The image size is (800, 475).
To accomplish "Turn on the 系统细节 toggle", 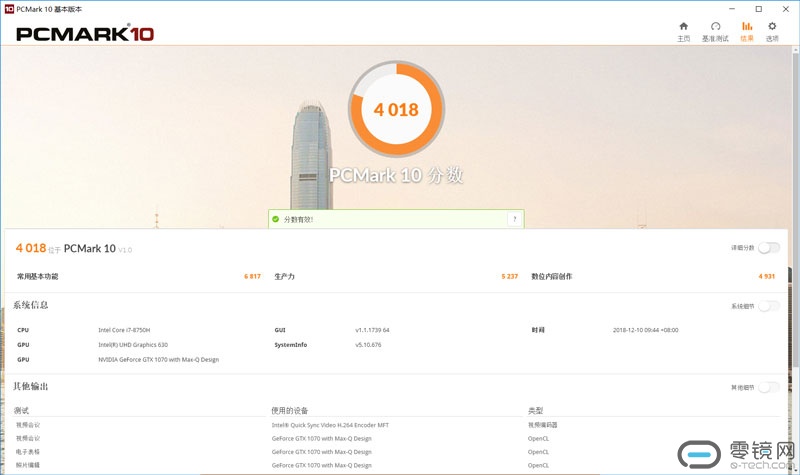I will [768, 306].
